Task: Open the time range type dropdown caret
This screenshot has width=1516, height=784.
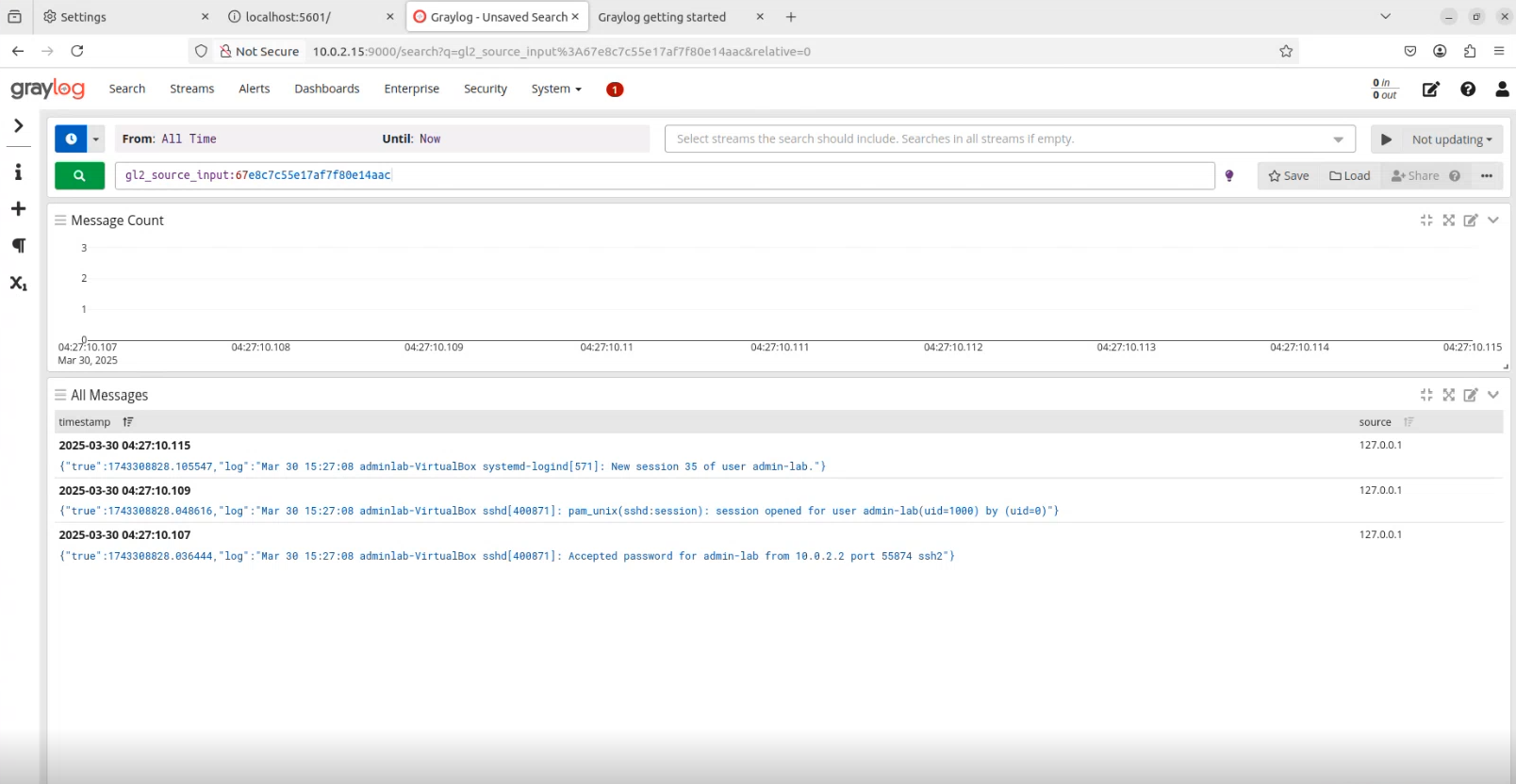Action: (95, 139)
